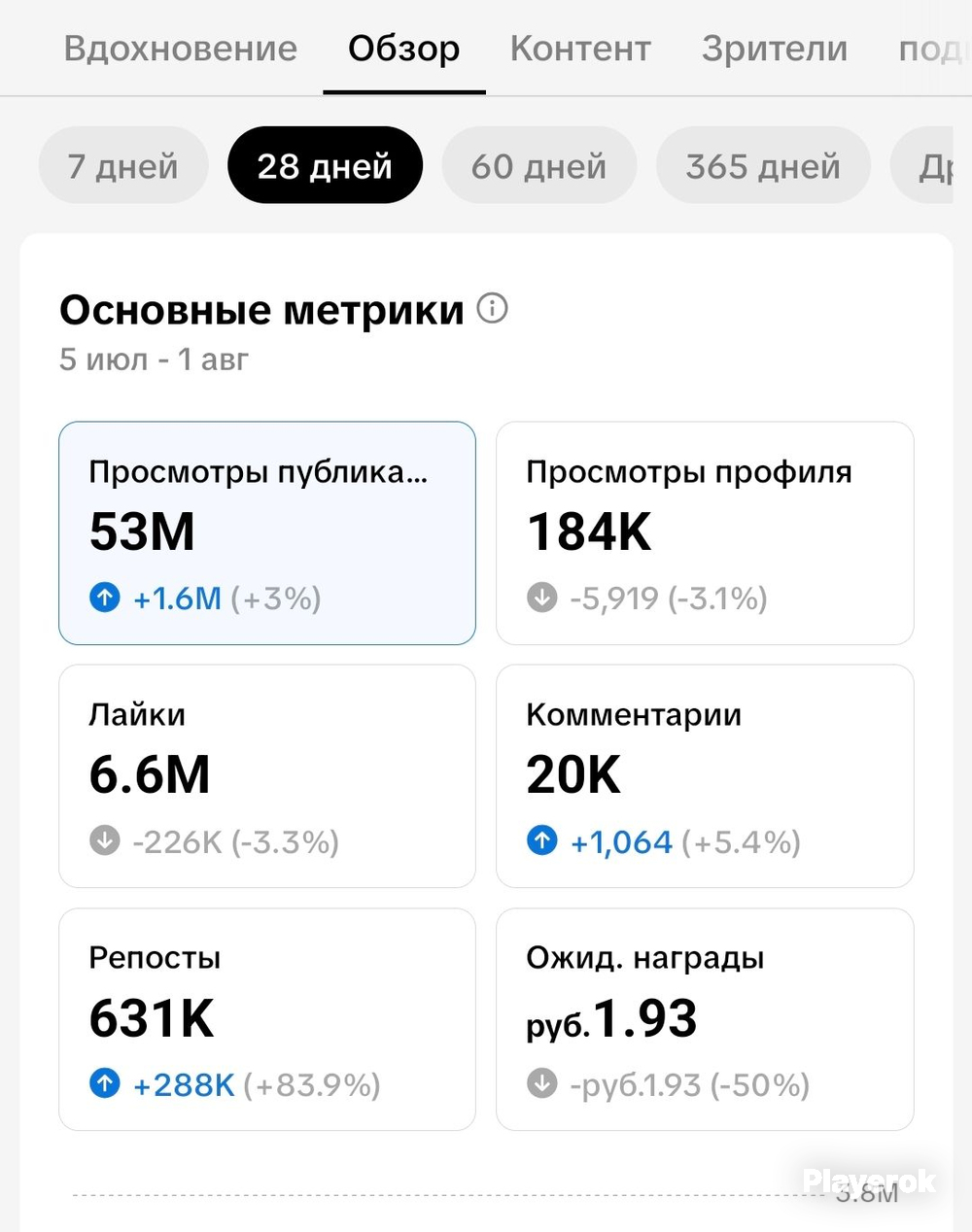Image resolution: width=972 pixels, height=1232 pixels.
Task: Tap the blue up arrow in Репосты card
Action: (105, 1082)
